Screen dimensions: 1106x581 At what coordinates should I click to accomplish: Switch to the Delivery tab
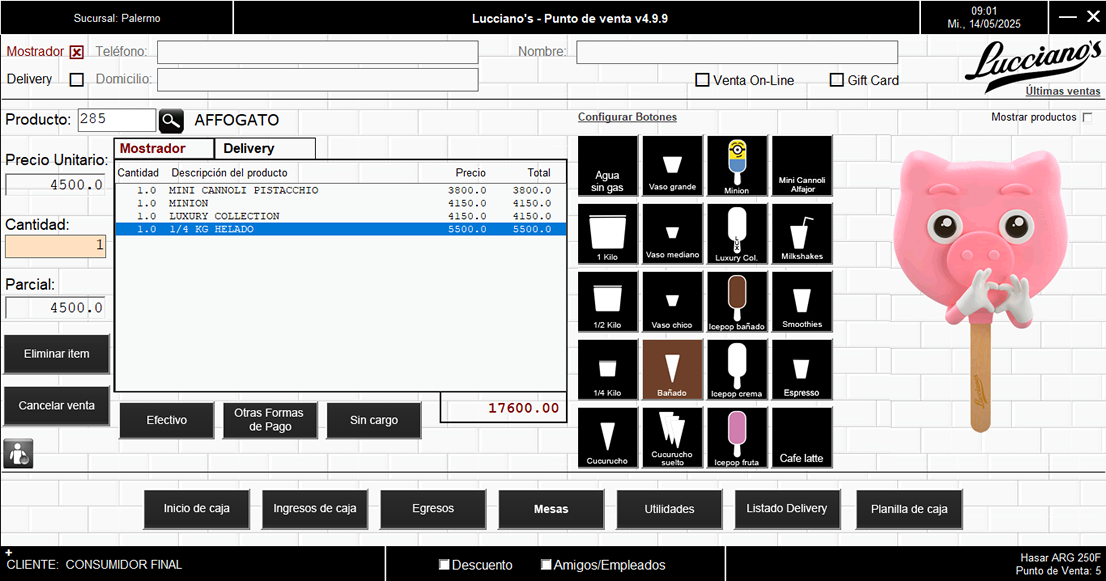pyautogui.click(x=265, y=149)
